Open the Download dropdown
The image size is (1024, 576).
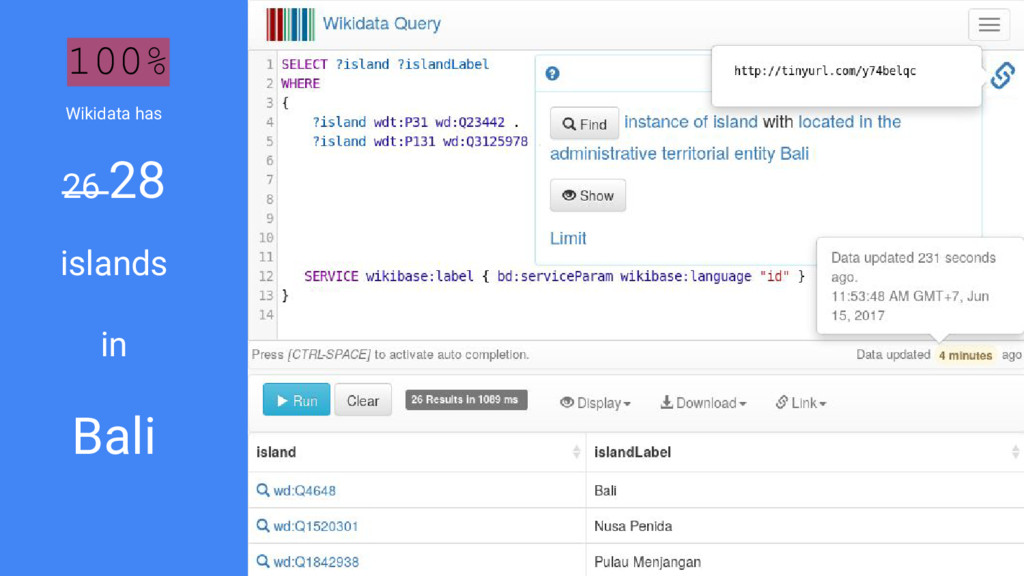click(703, 403)
